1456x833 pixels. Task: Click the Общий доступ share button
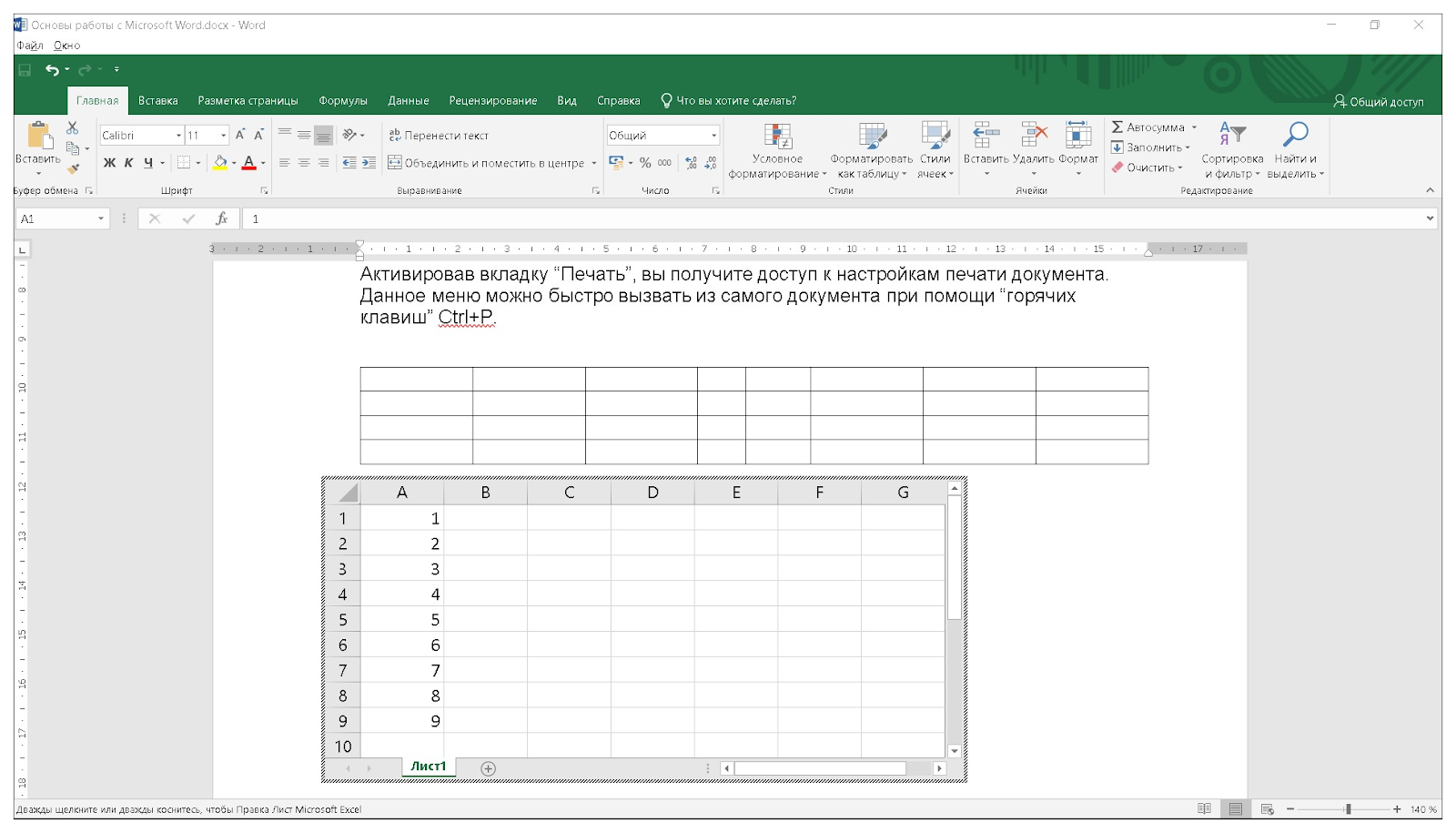point(1378,101)
